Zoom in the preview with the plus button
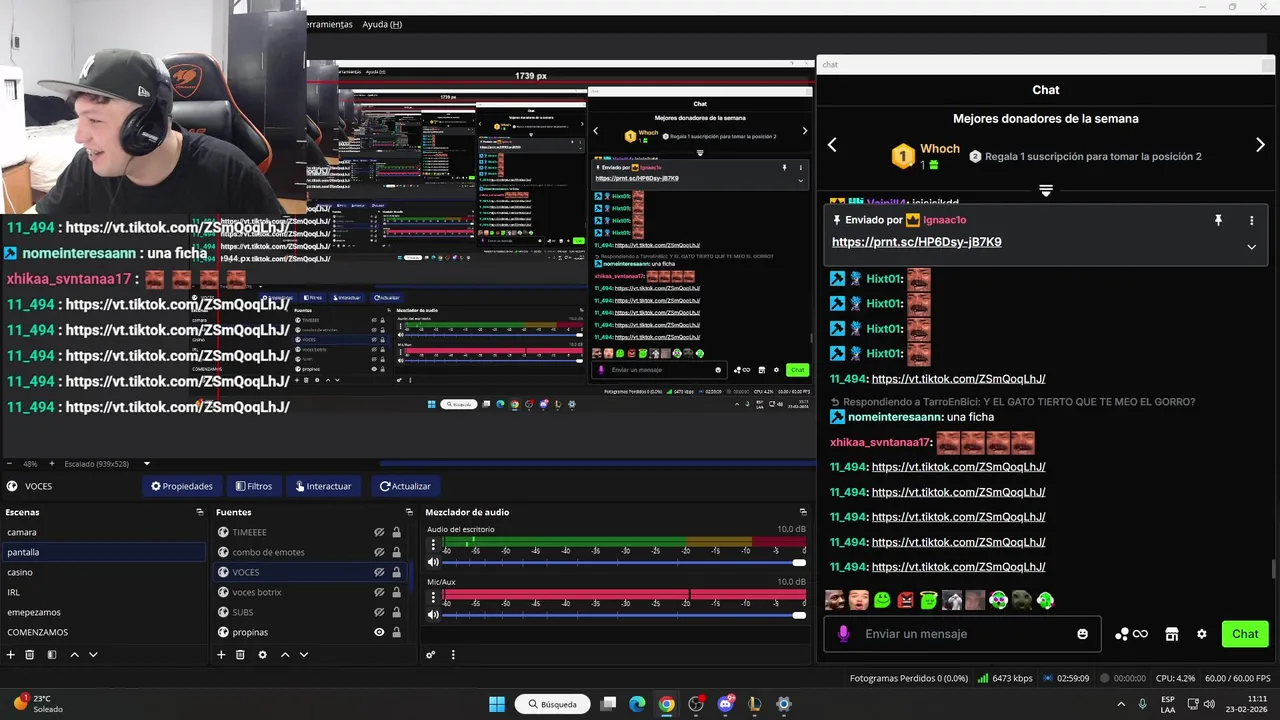This screenshot has height=720, width=1280. pyautogui.click(x=52, y=464)
